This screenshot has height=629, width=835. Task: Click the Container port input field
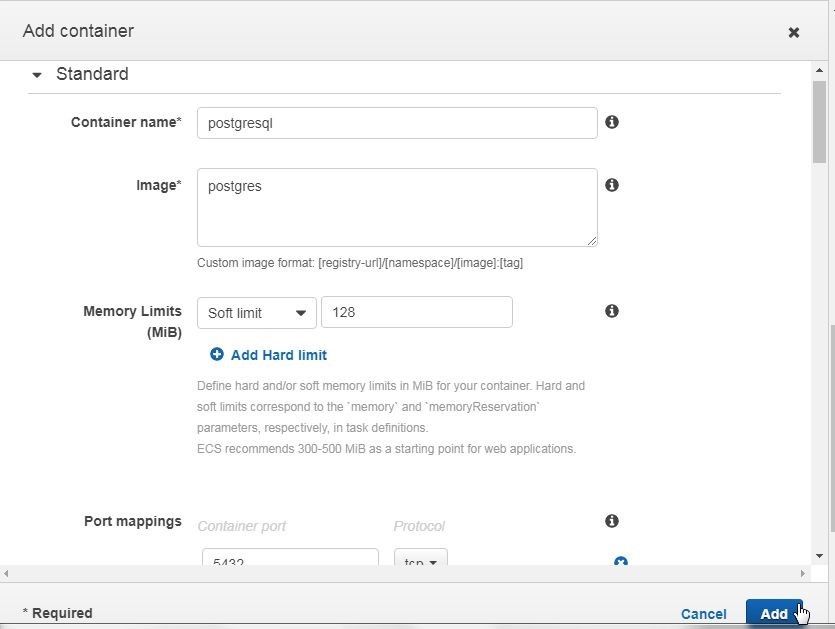click(x=290, y=558)
